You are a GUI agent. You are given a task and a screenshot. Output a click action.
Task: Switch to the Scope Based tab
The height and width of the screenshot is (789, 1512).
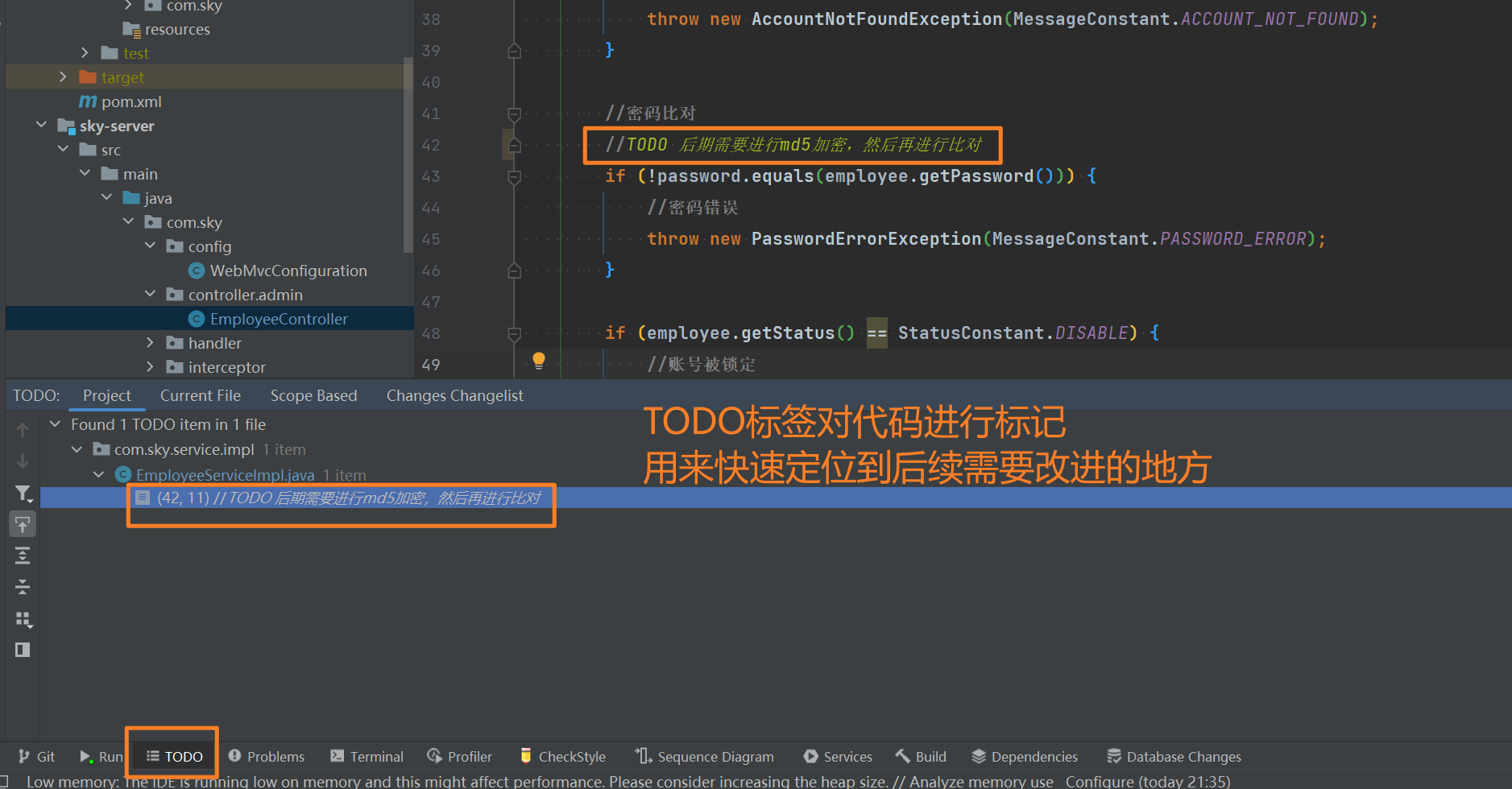point(313,395)
